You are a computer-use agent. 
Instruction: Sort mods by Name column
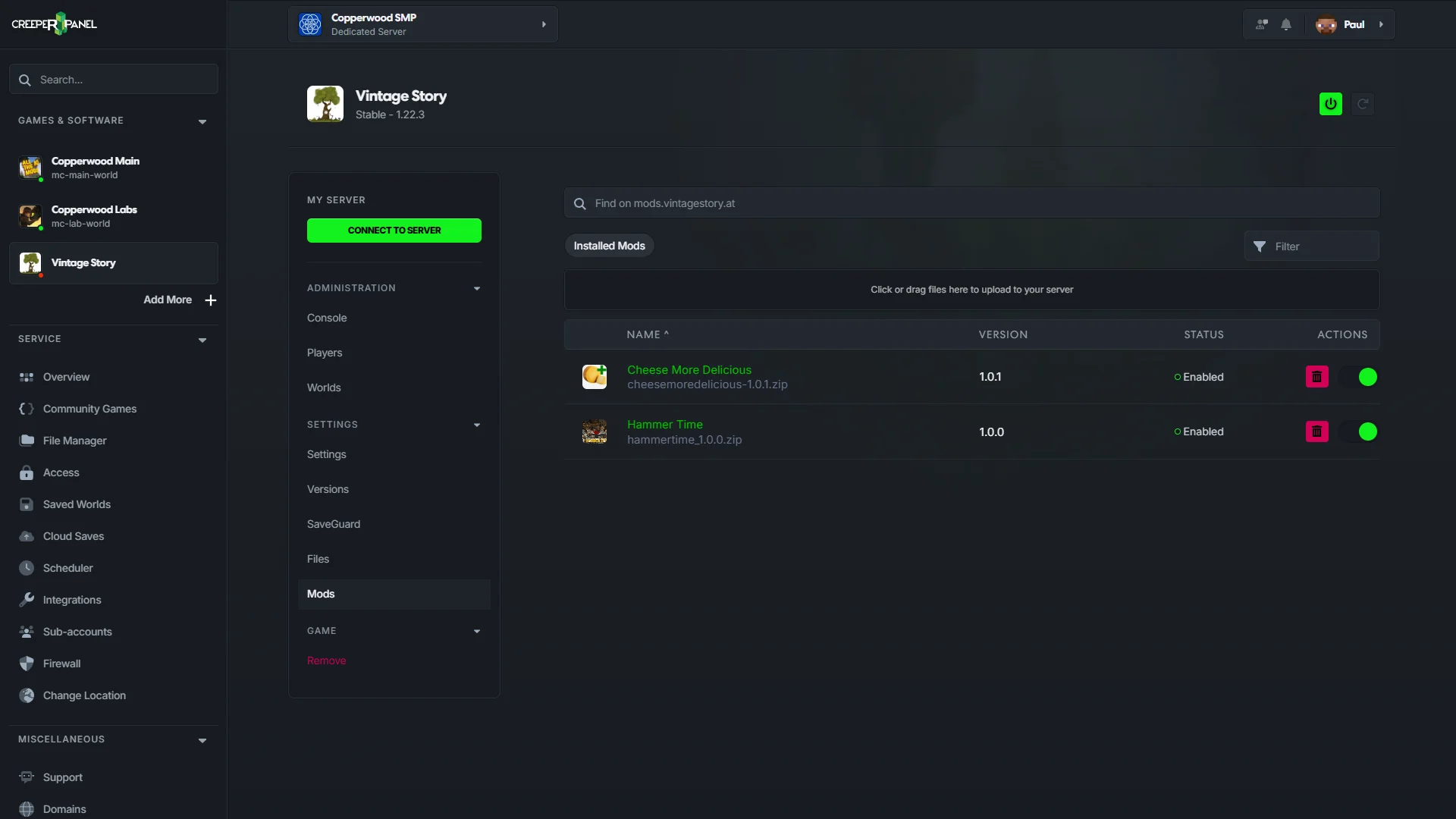(648, 334)
